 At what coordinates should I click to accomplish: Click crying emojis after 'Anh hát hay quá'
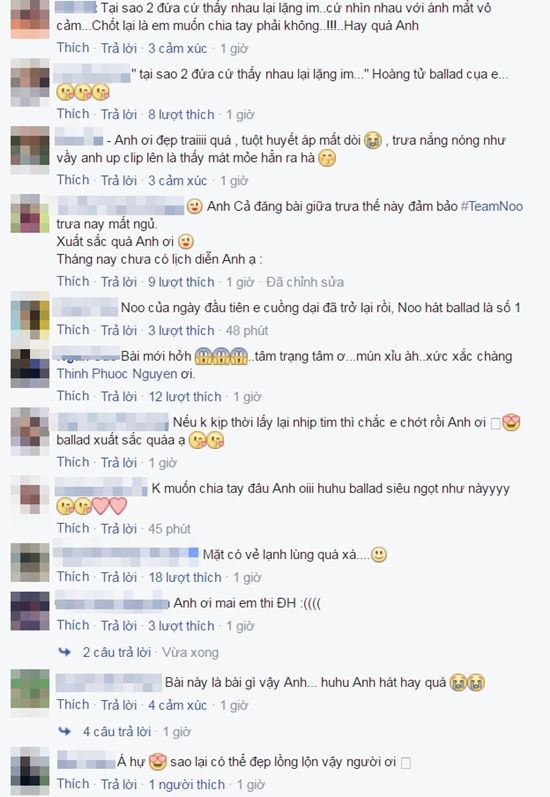pyautogui.click(x=468, y=682)
